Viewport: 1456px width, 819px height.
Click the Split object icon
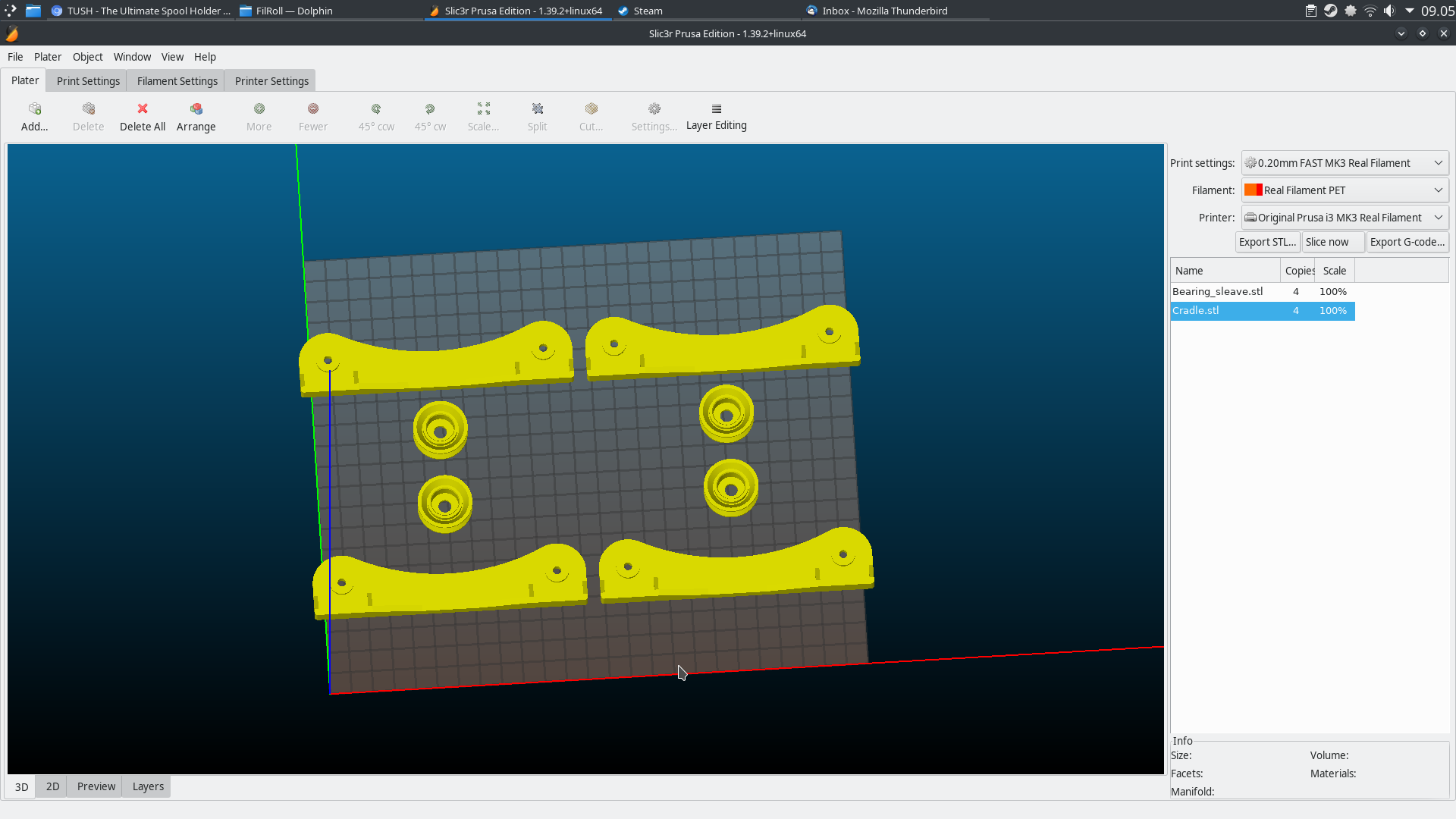538,109
